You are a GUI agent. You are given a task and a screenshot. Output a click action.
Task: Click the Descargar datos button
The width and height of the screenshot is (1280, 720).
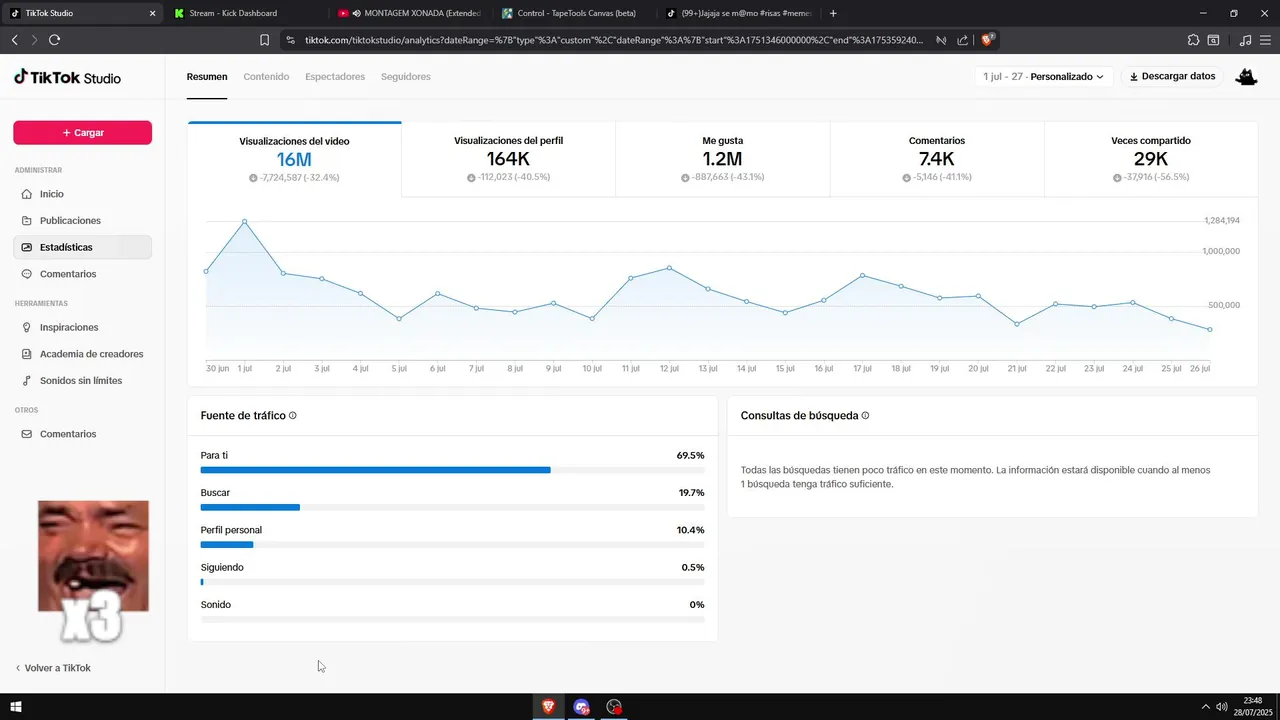coord(1172,77)
